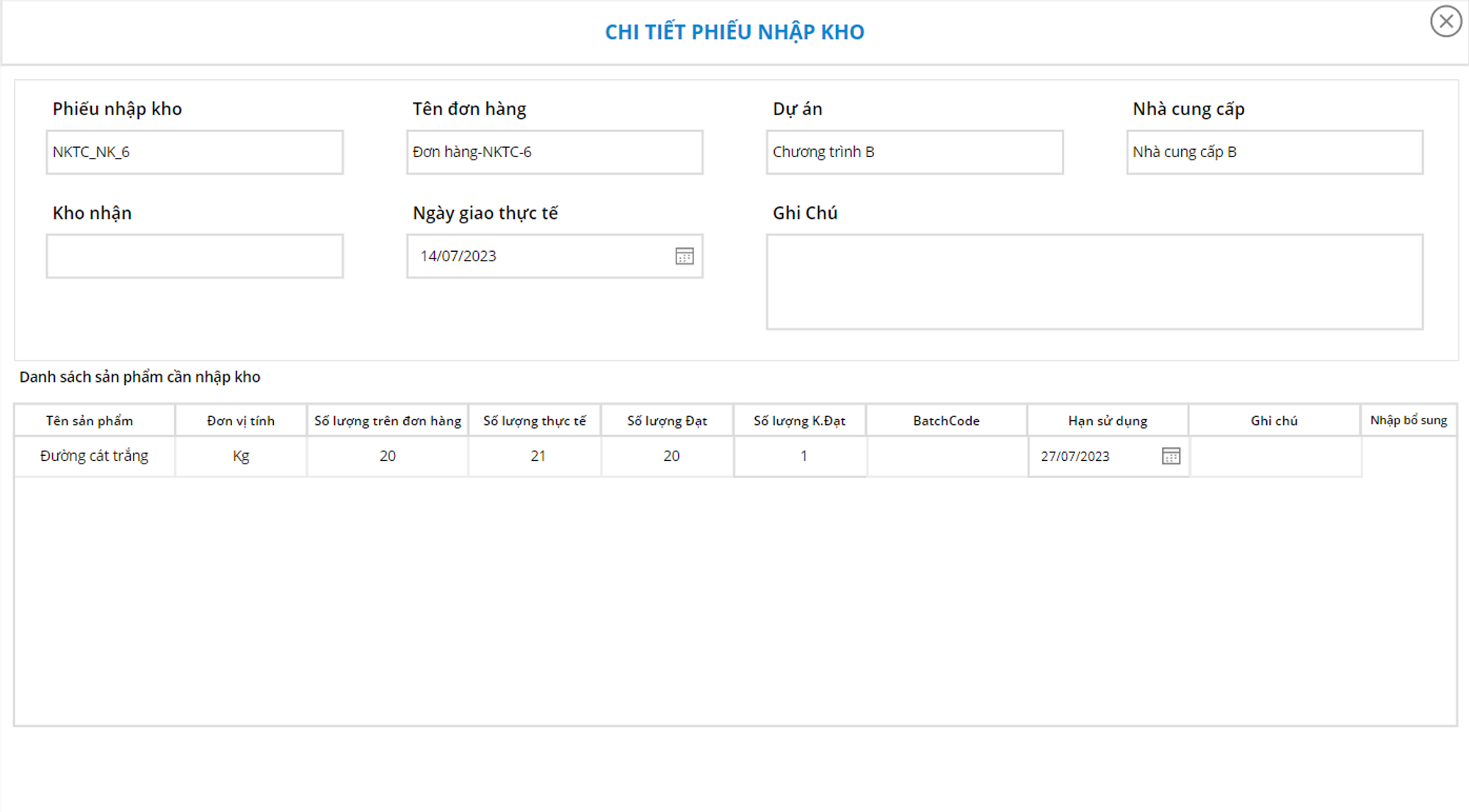Open calendar picker for Hạn sử dụng
Image resolution: width=1469 pixels, height=812 pixels.
(x=1171, y=456)
